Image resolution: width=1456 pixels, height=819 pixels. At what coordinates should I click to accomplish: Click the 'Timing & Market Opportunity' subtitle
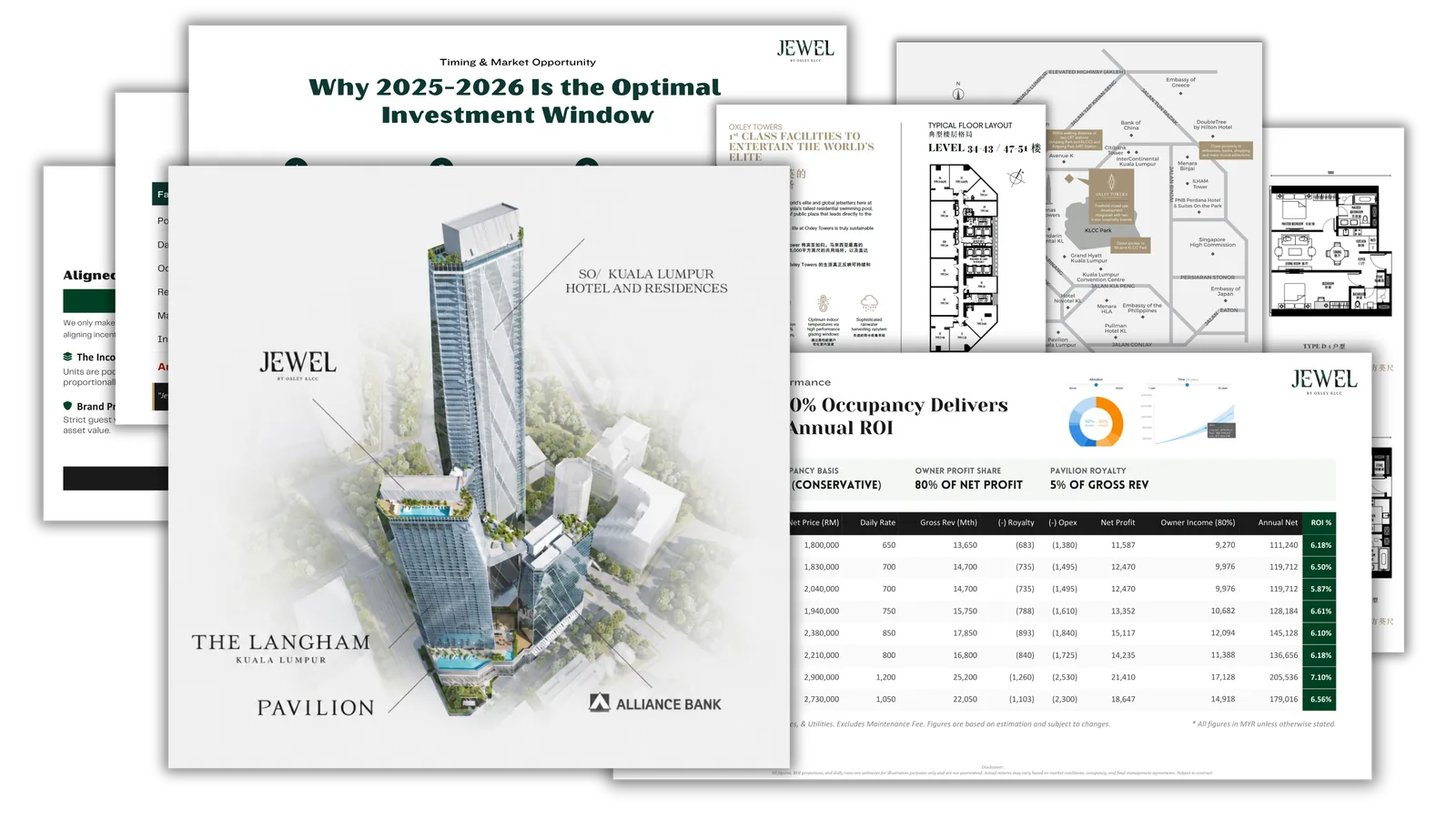coord(518,62)
